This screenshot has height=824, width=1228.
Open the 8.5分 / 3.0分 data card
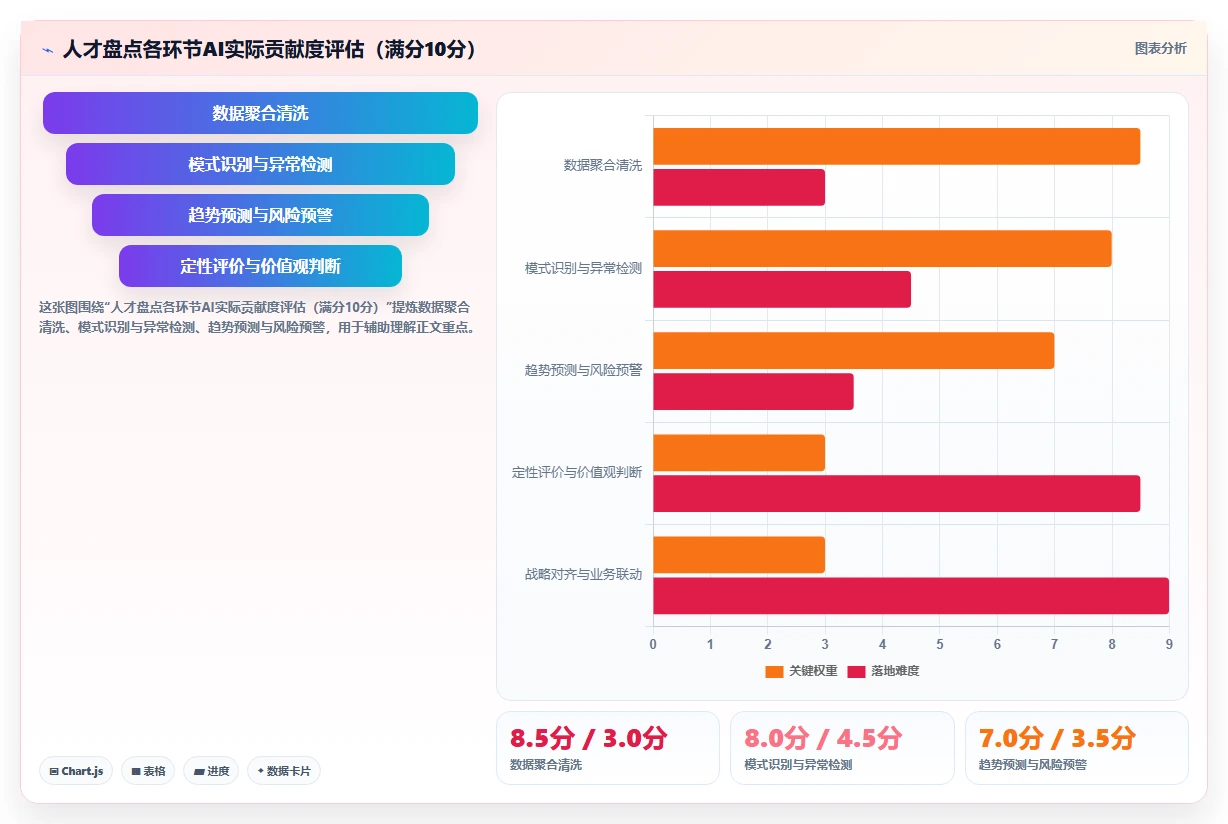(608, 748)
